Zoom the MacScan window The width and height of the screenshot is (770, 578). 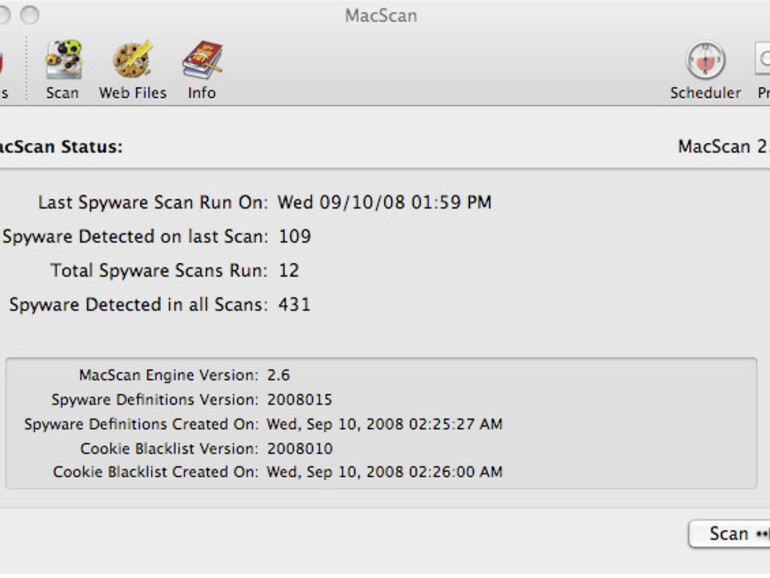click(x=30, y=15)
